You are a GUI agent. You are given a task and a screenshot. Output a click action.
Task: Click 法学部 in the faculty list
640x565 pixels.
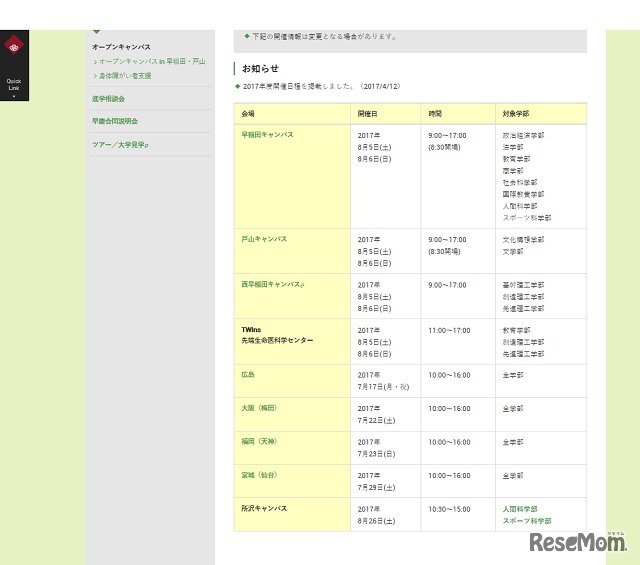tap(513, 147)
